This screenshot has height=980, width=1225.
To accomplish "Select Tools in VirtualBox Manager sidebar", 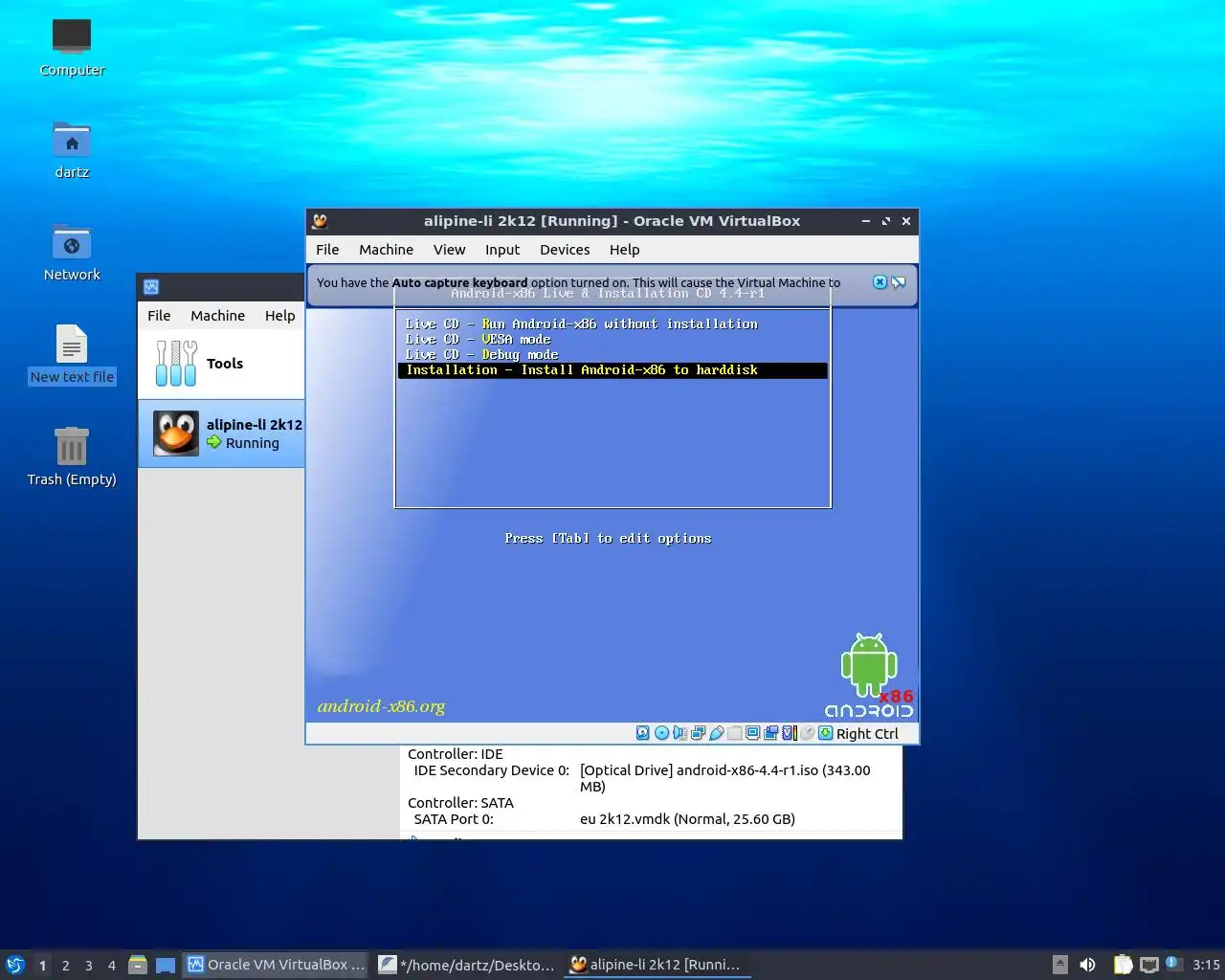I will click(221, 364).
